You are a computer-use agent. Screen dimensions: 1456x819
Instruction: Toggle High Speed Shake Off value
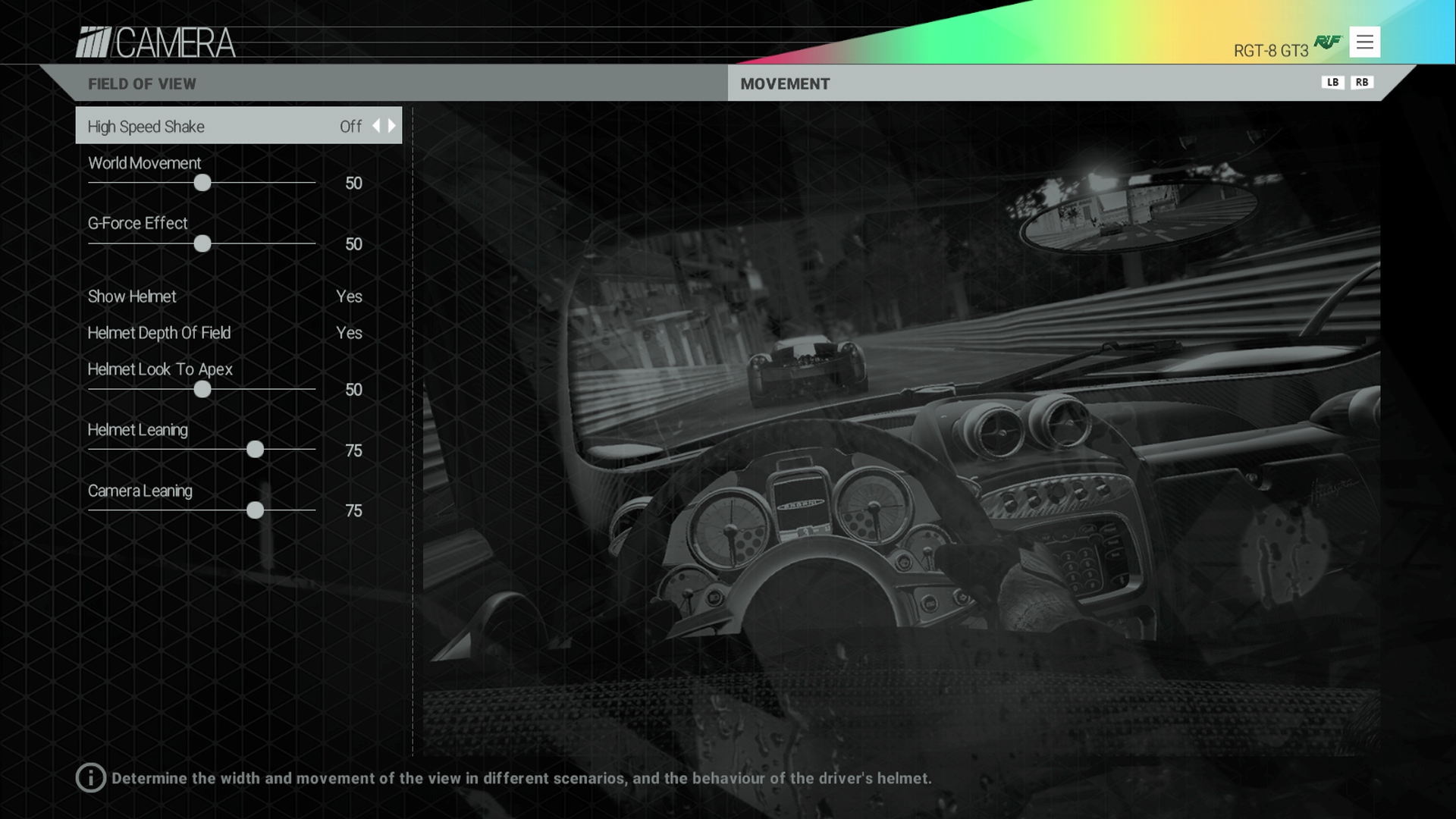350,127
